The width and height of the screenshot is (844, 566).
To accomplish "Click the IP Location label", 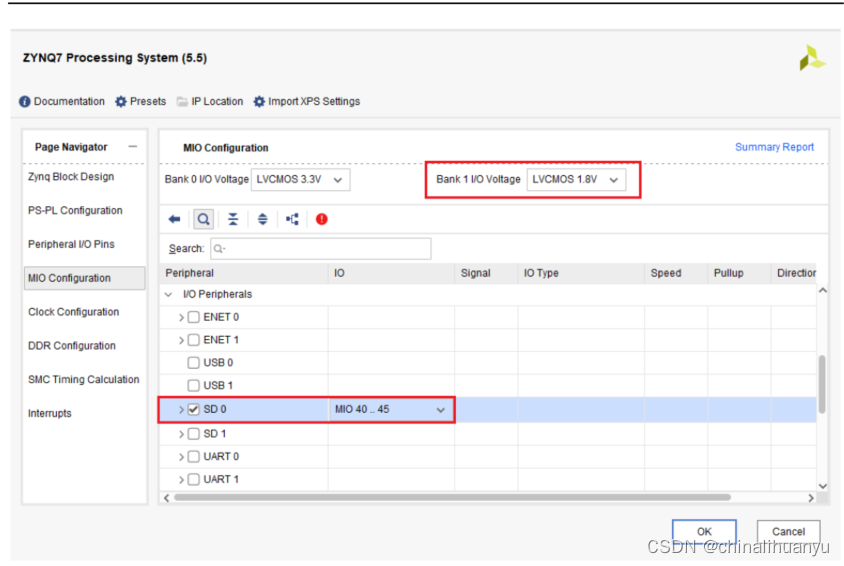I will tap(217, 101).
